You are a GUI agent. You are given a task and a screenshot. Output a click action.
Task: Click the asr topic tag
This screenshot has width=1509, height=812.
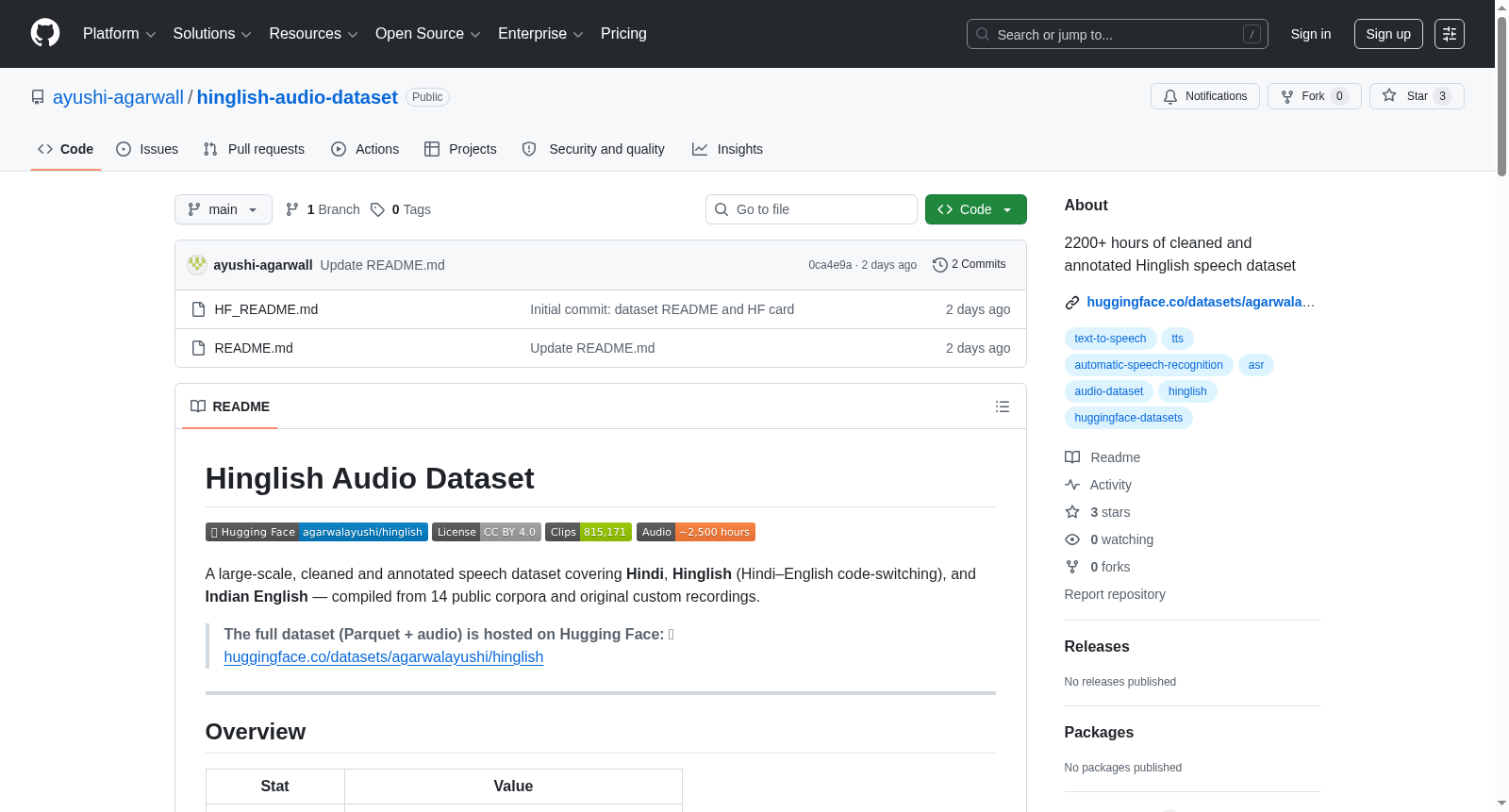coord(1256,365)
